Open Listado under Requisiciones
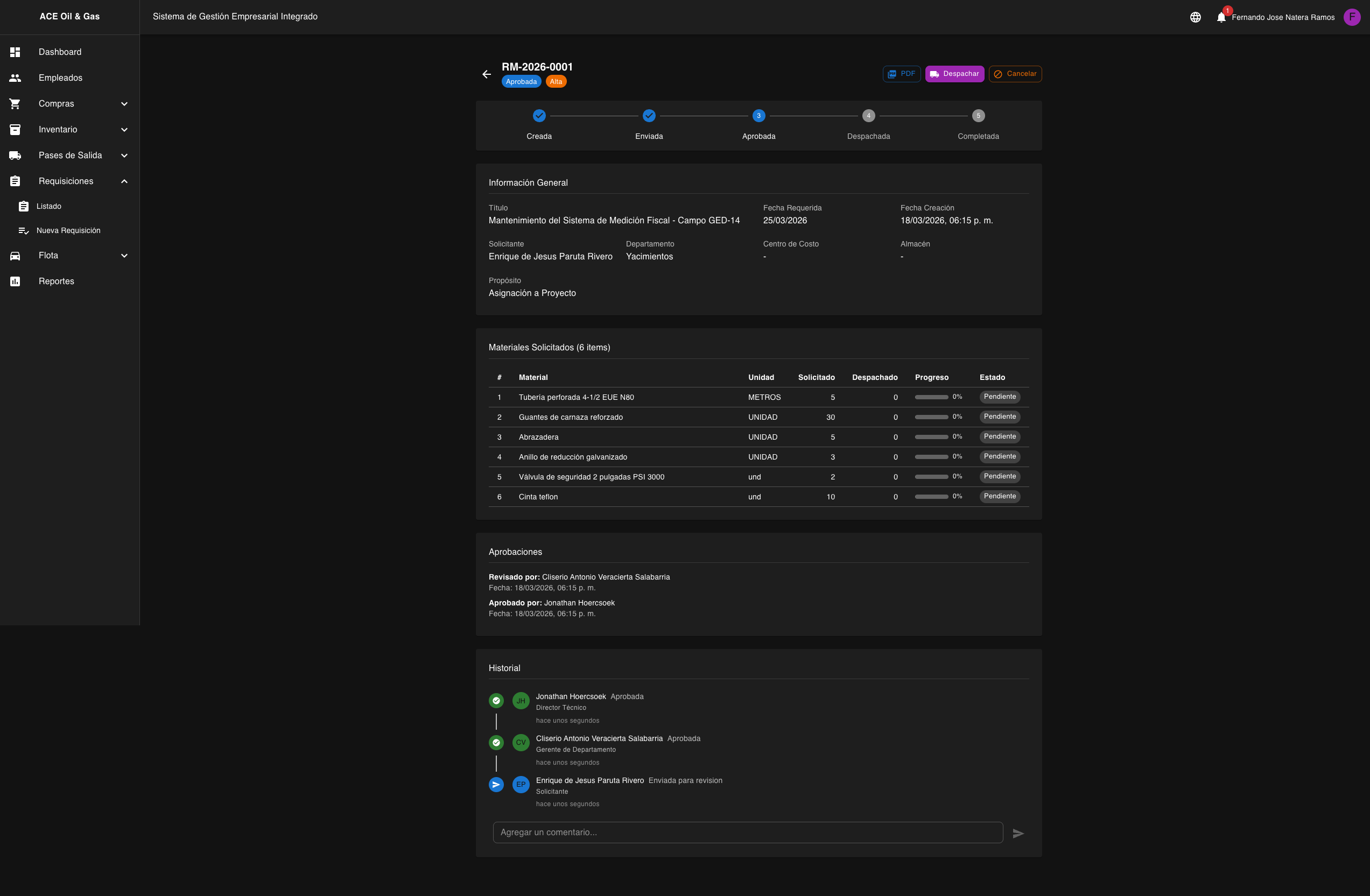1370x896 pixels. click(49, 206)
